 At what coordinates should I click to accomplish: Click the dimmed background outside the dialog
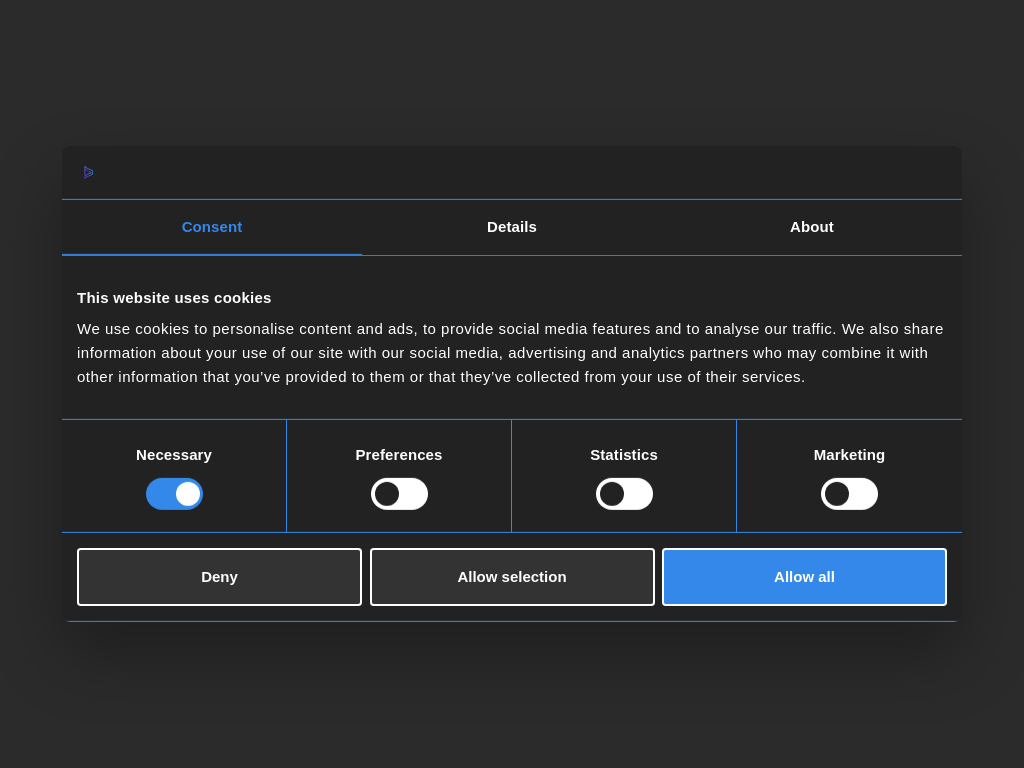pos(512,700)
